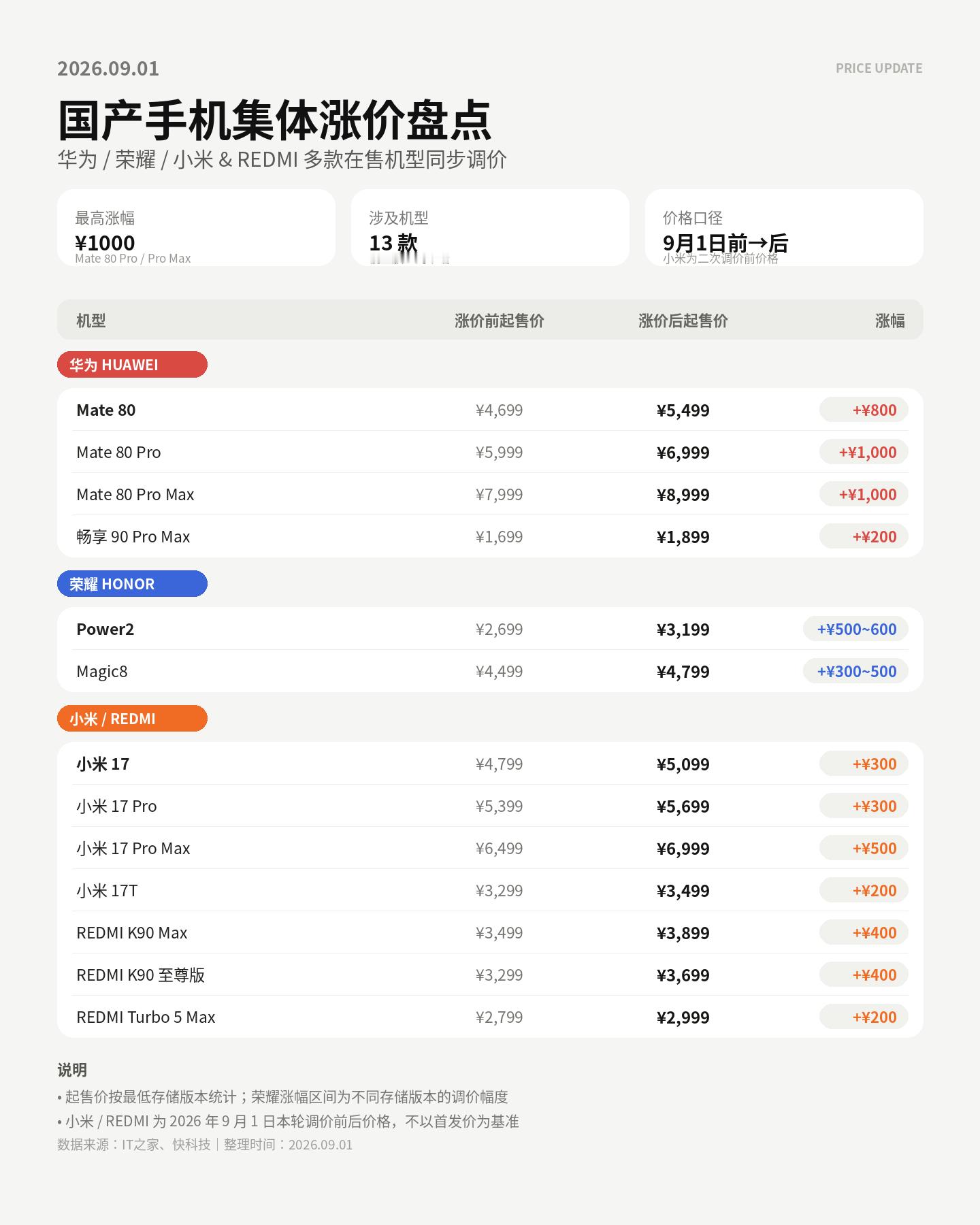Click the REDMI Turbo 5 Max model name
This screenshot has height=1225, width=980.
click(x=146, y=1017)
